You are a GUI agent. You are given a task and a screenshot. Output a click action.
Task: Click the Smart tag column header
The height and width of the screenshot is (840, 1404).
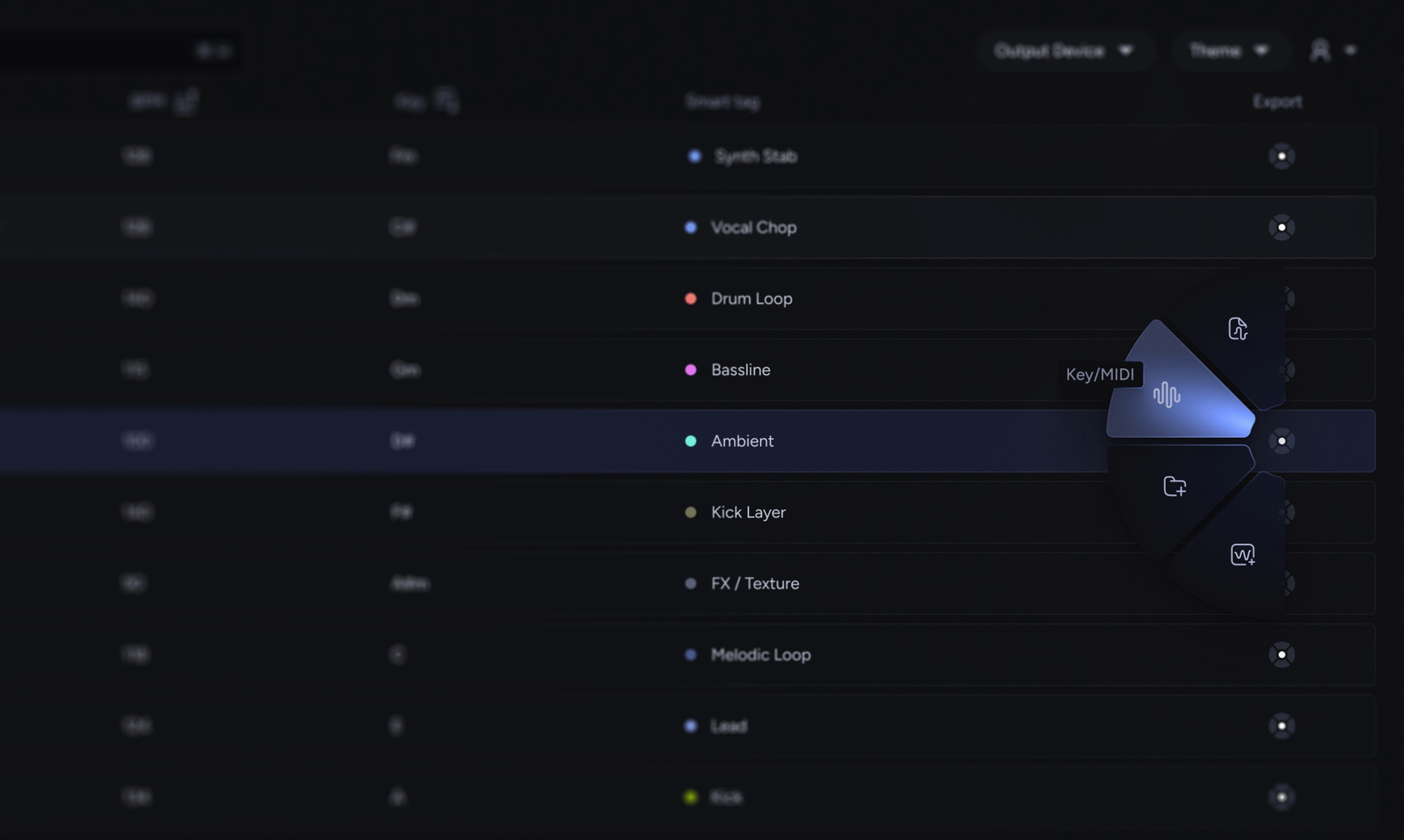723,101
